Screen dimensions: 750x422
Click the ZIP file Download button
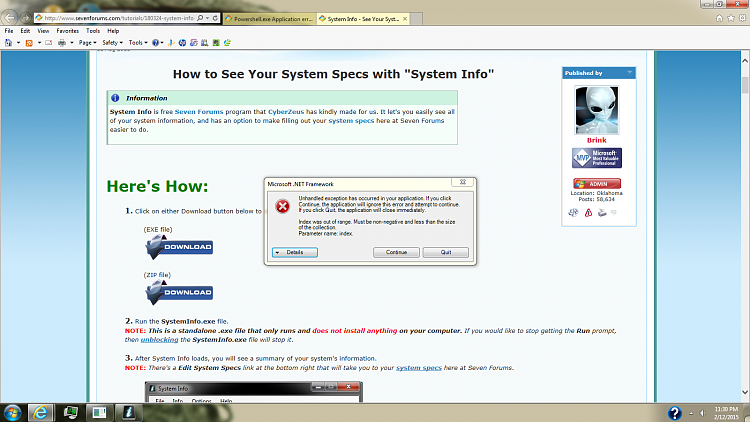(179, 292)
